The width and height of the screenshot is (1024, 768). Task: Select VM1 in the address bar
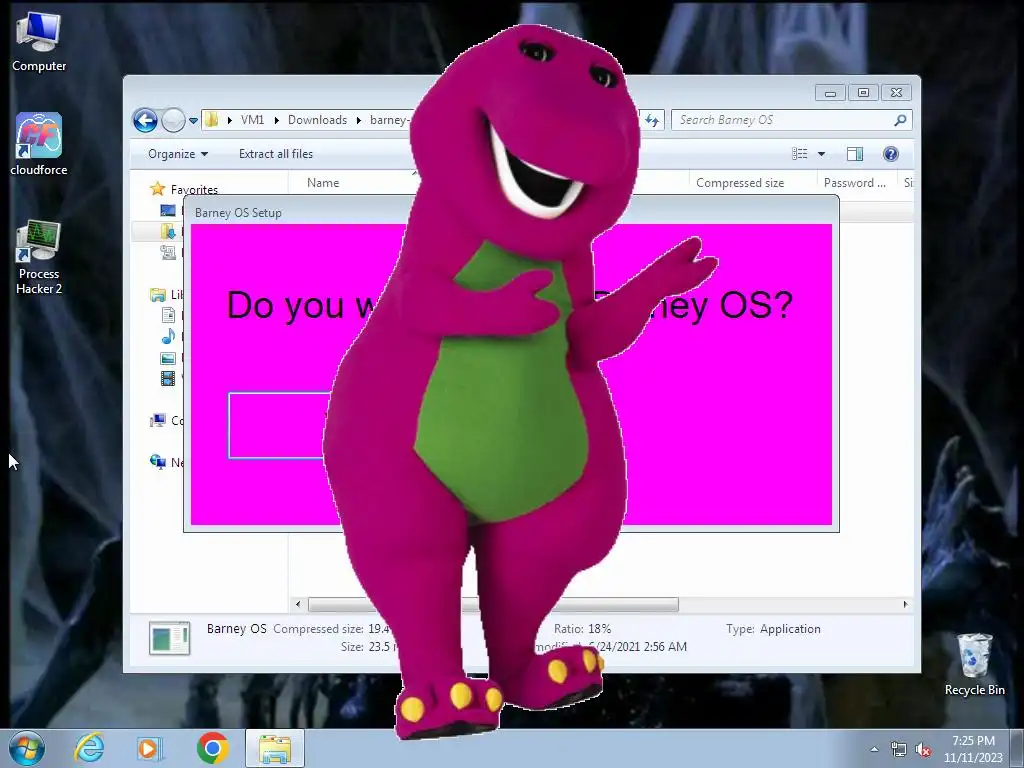tap(252, 120)
